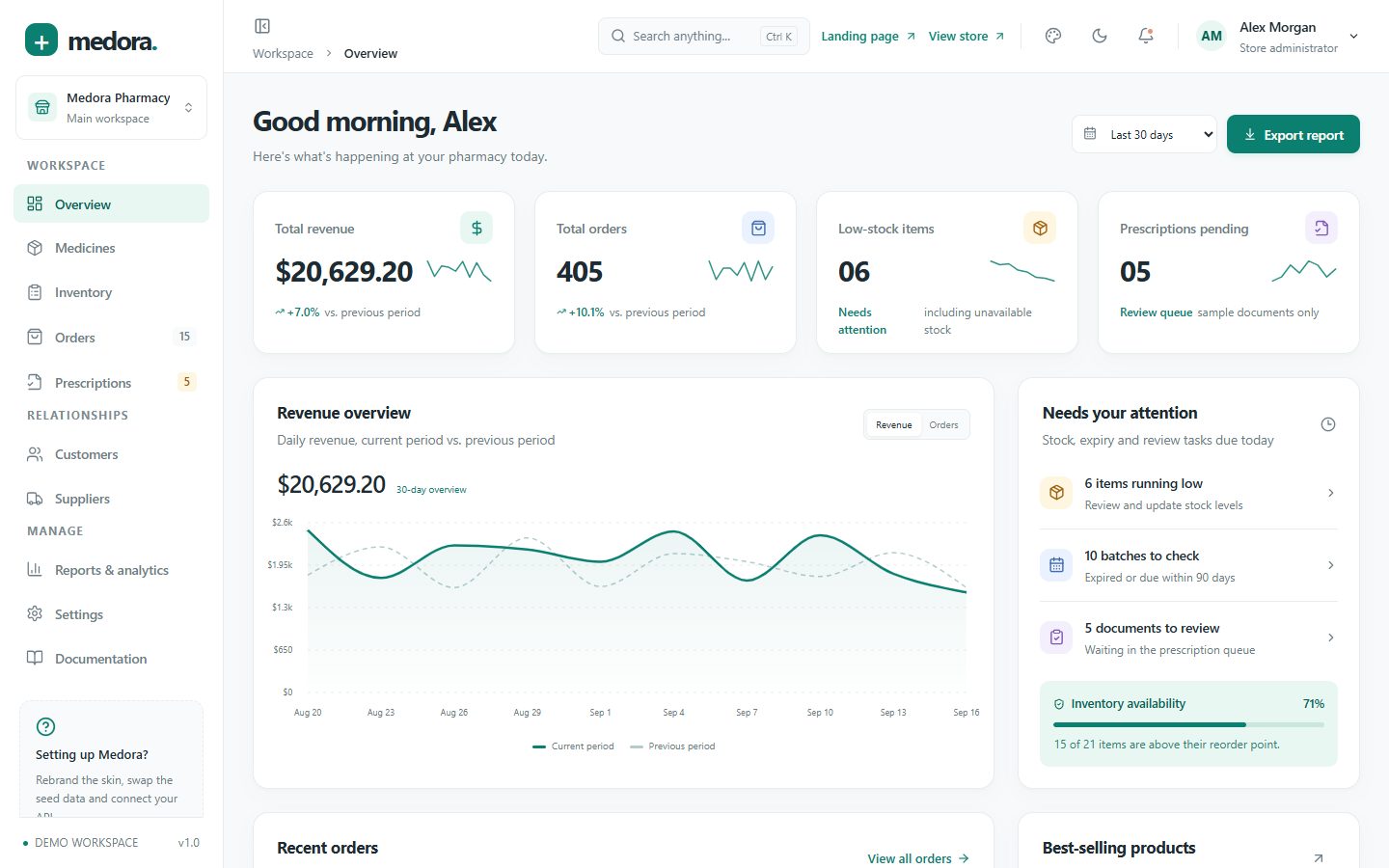Click the AM user avatar

pyautogui.click(x=1212, y=36)
